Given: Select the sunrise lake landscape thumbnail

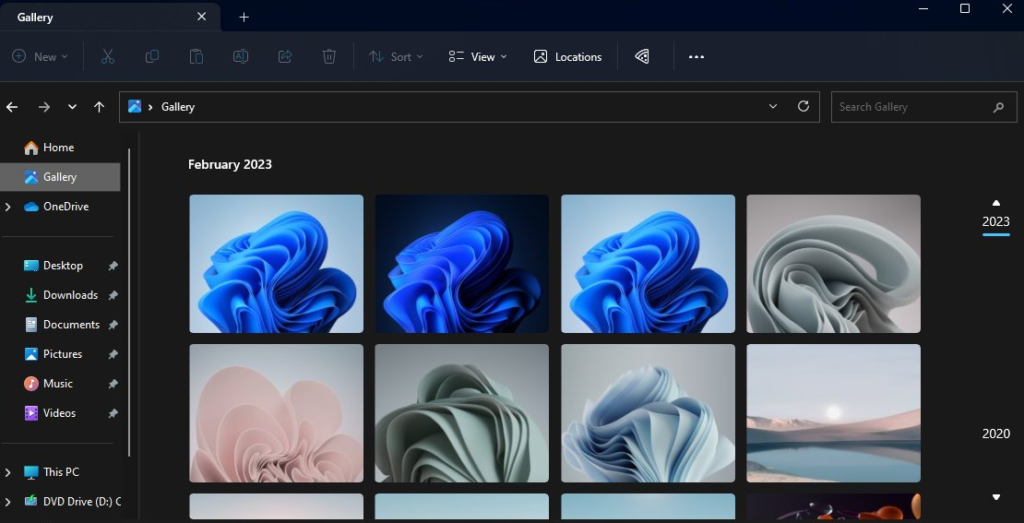Looking at the screenshot, I should click(x=833, y=413).
